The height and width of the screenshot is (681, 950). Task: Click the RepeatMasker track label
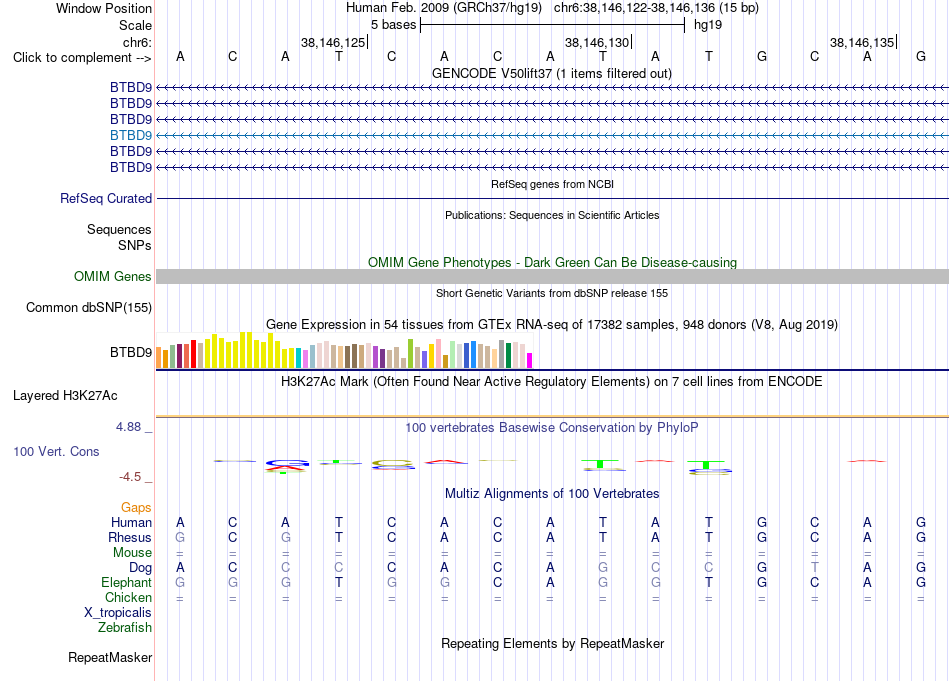click(110, 657)
